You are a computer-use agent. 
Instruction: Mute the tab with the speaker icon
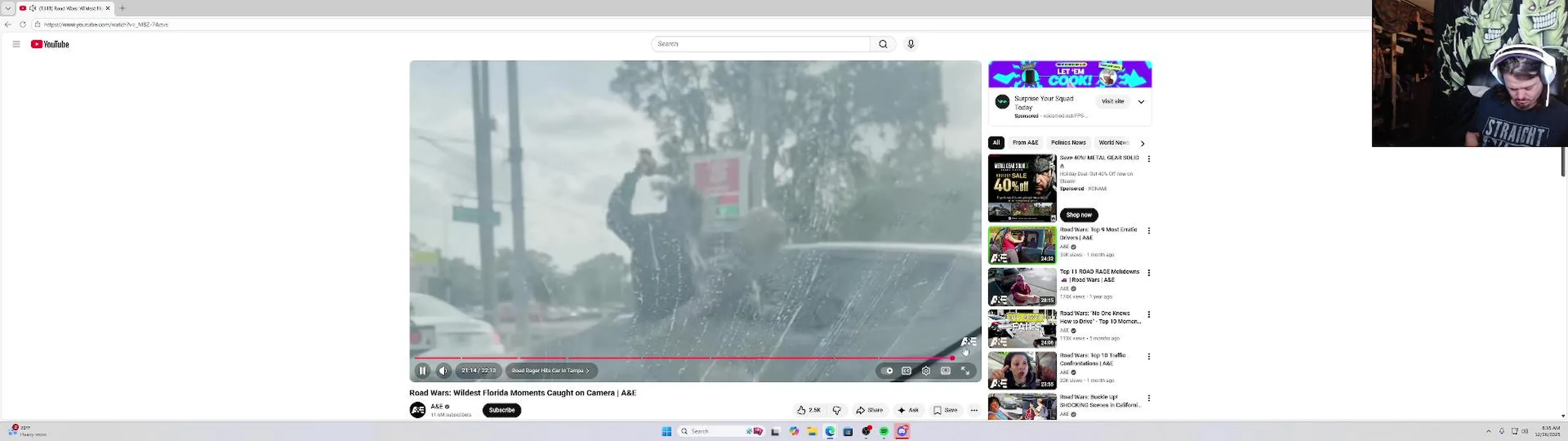point(32,8)
